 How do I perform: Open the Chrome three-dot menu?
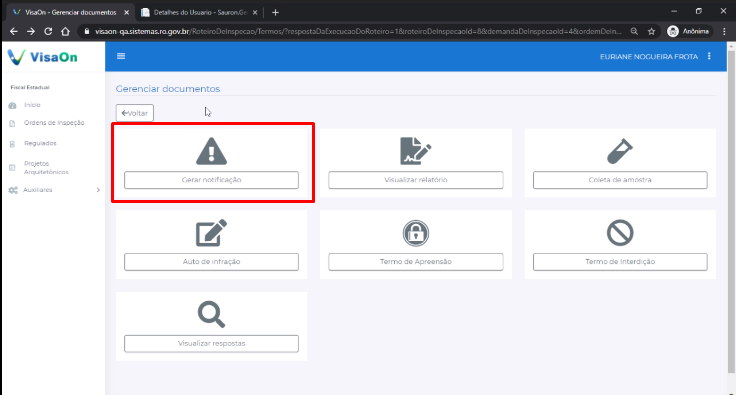point(724,31)
